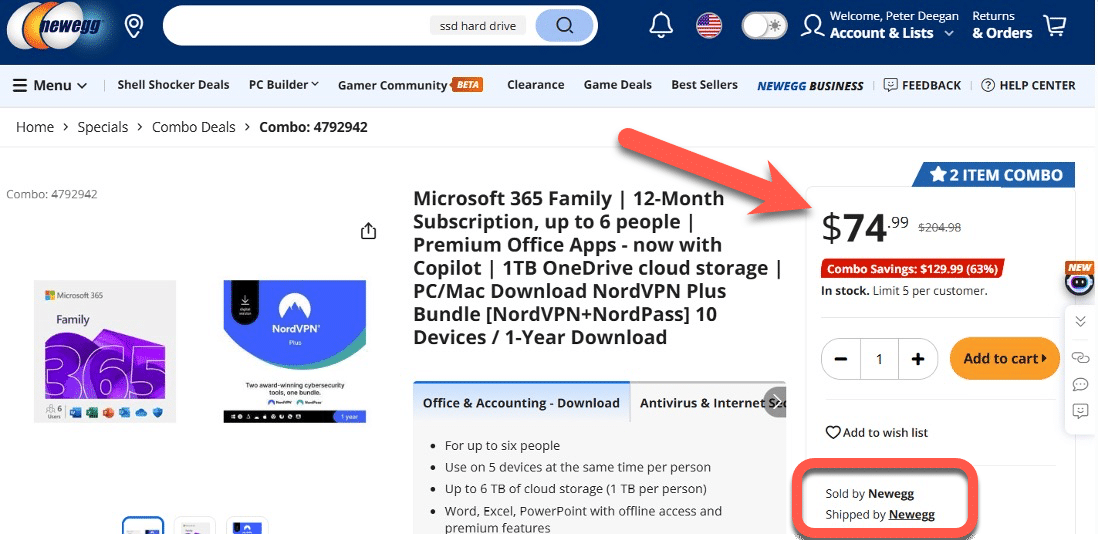Viewport: 1098px width, 540px height.
Task: Open Specials breadcrumb
Action: (x=103, y=127)
